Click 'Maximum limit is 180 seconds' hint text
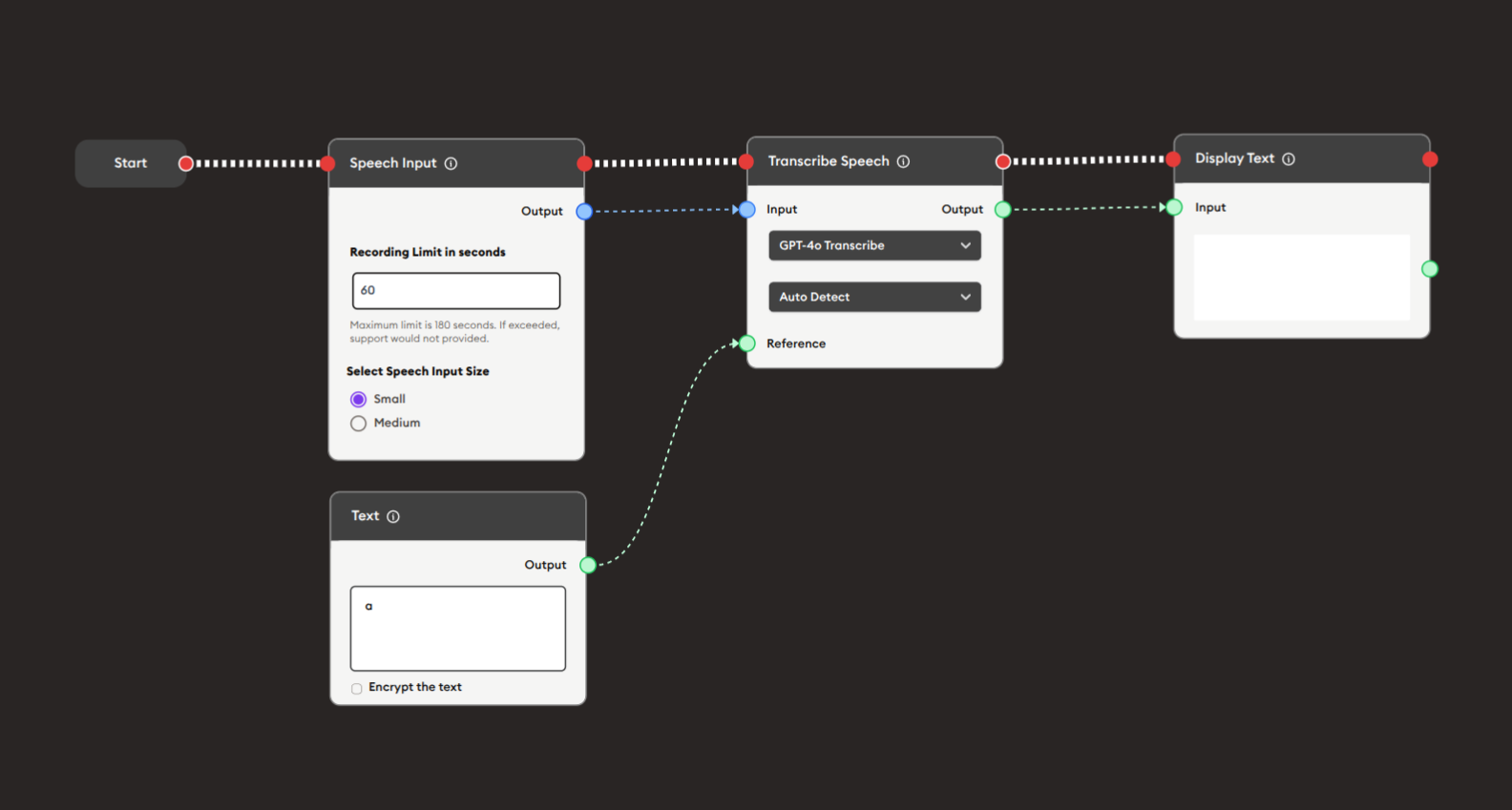This screenshot has height=810, width=1512. pyautogui.click(x=454, y=331)
